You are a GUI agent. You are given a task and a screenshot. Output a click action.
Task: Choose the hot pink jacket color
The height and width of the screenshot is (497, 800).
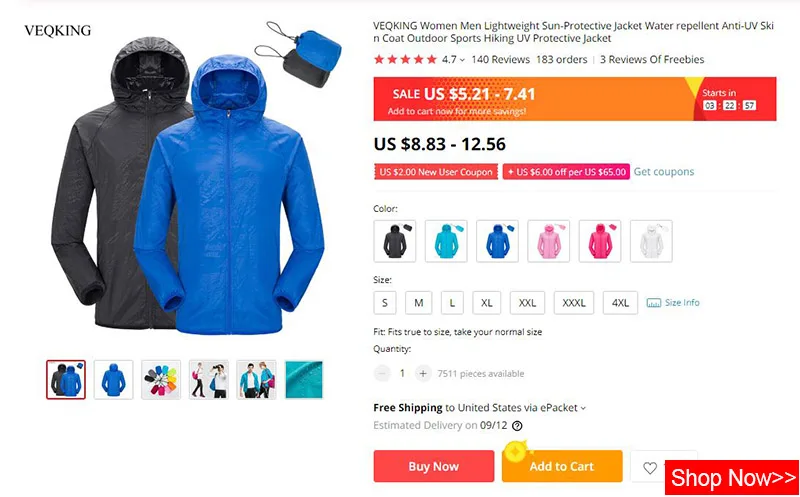coord(600,241)
